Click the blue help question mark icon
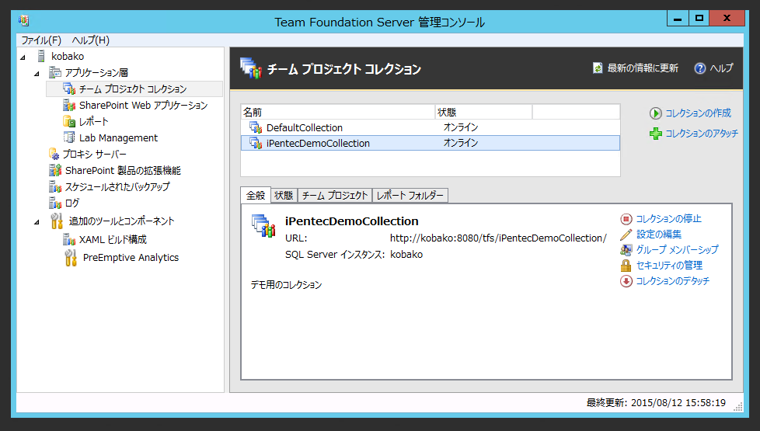This screenshot has height=431, width=760. point(699,68)
